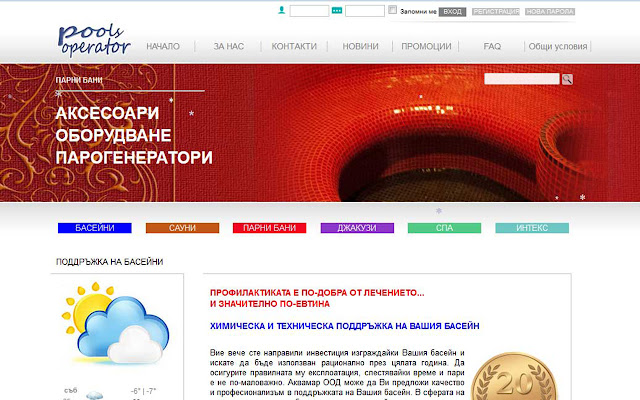Click into the banner search box

pos(522,79)
